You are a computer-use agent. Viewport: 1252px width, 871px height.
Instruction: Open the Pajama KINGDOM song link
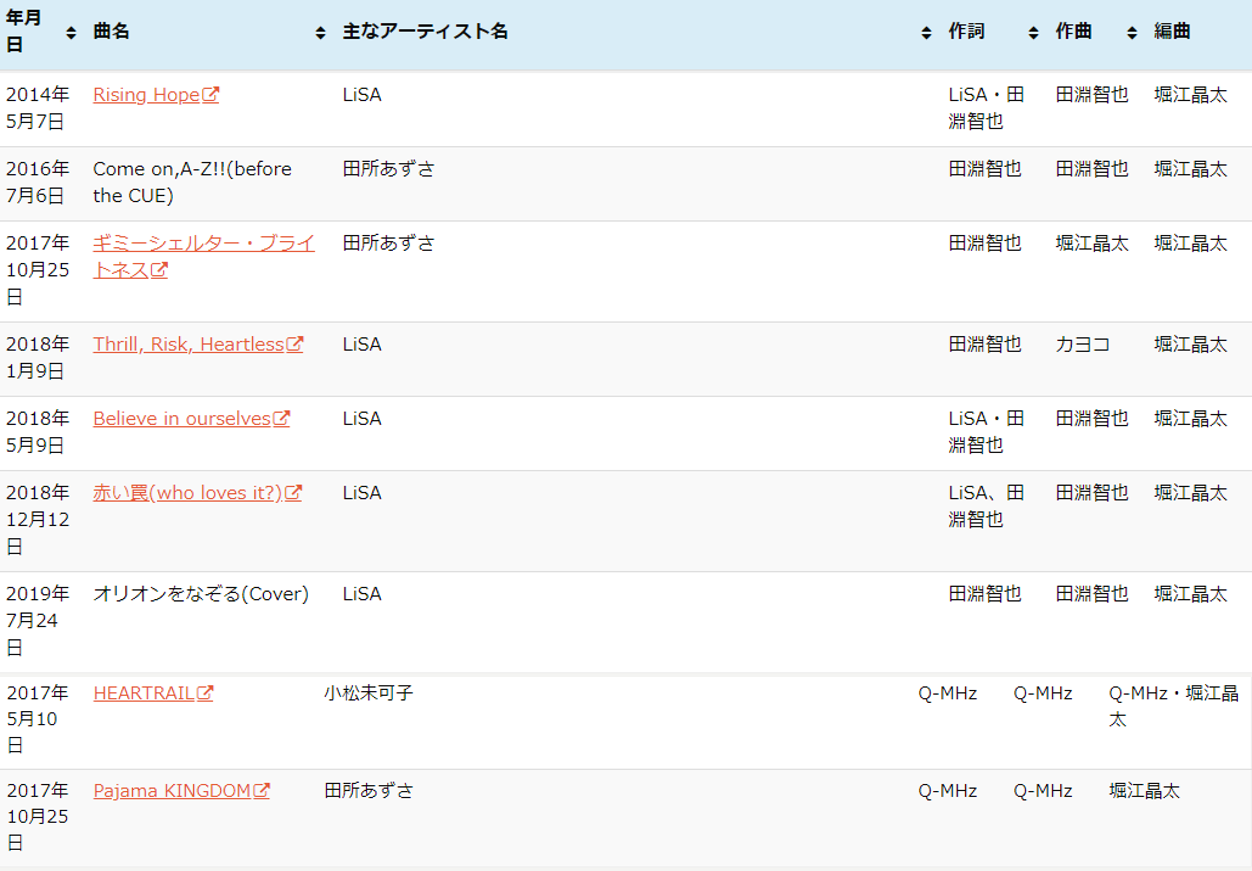171,791
